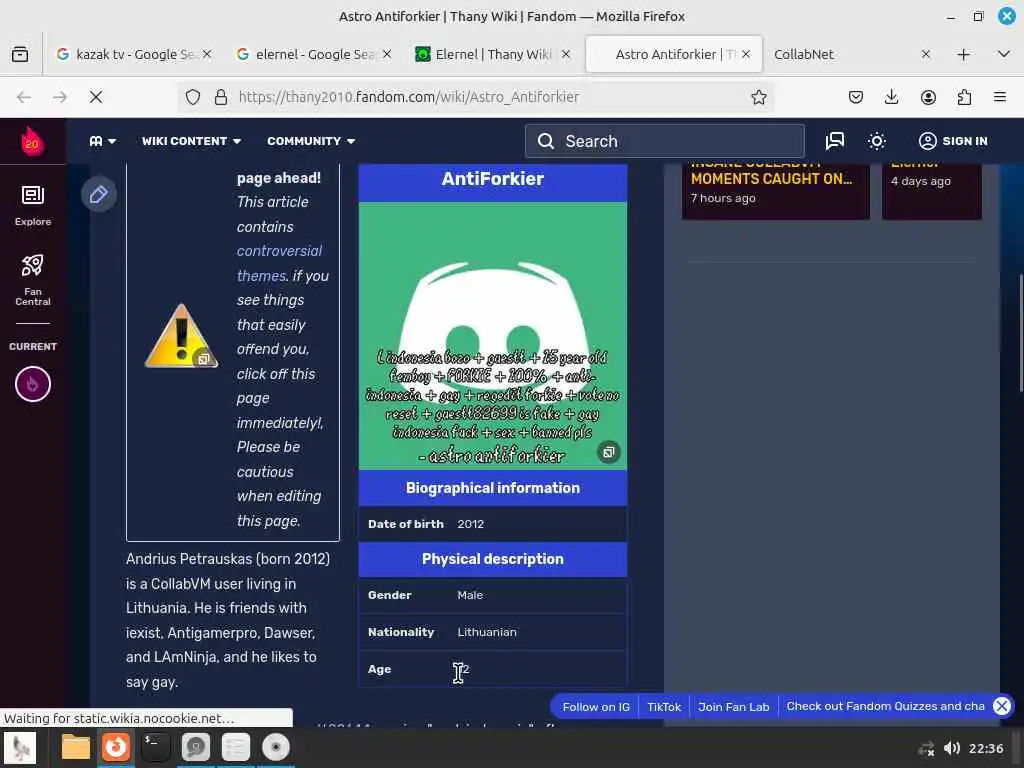View site security padlock info
The height and width of the screenshot is (768, 1024).
(x=221, y=97)
